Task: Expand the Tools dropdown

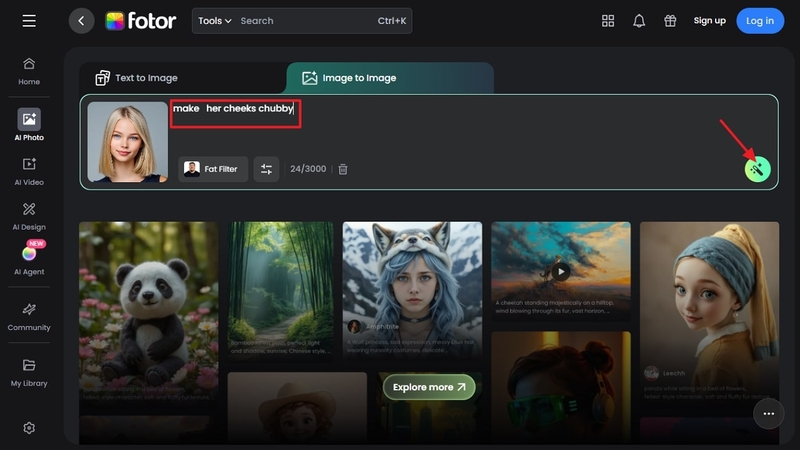Action: coord(214,21)
